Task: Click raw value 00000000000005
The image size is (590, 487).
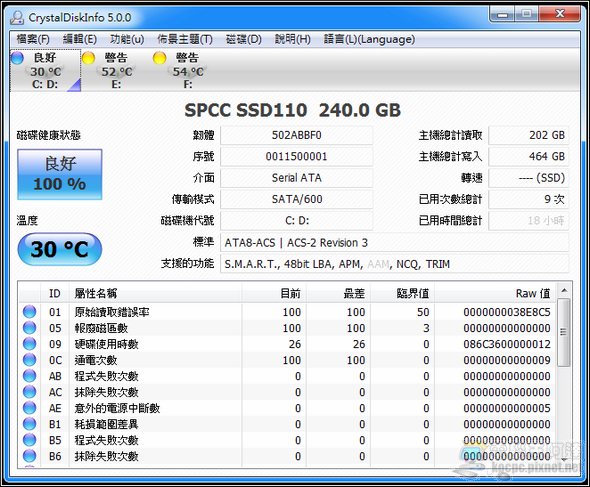Action: coord(507,408)
